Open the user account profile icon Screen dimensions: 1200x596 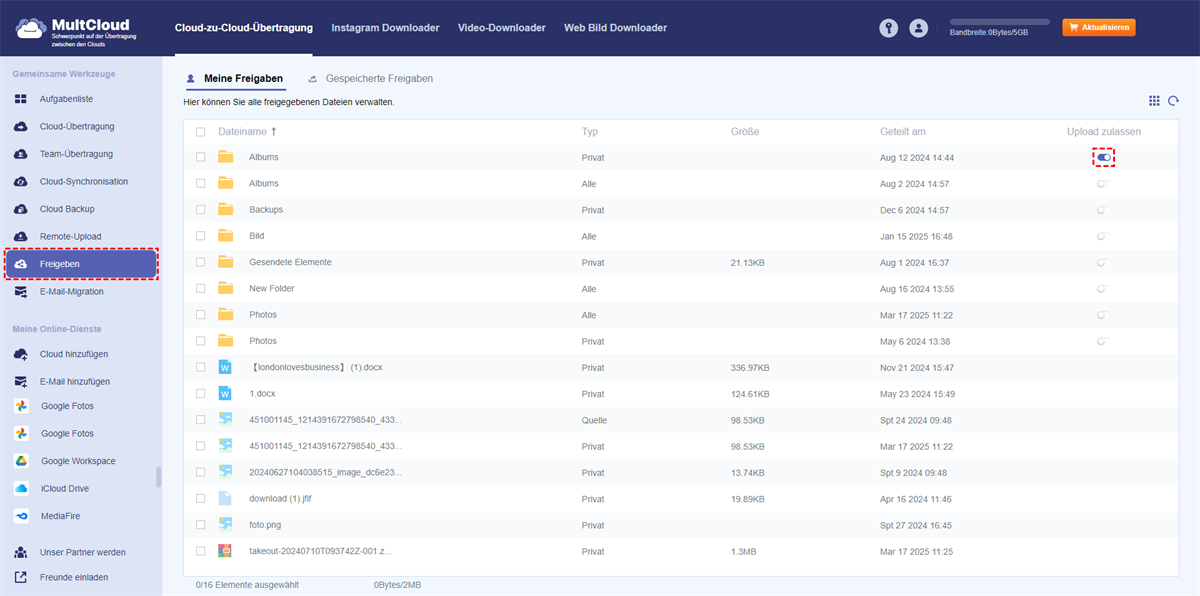tap(918, 28)
